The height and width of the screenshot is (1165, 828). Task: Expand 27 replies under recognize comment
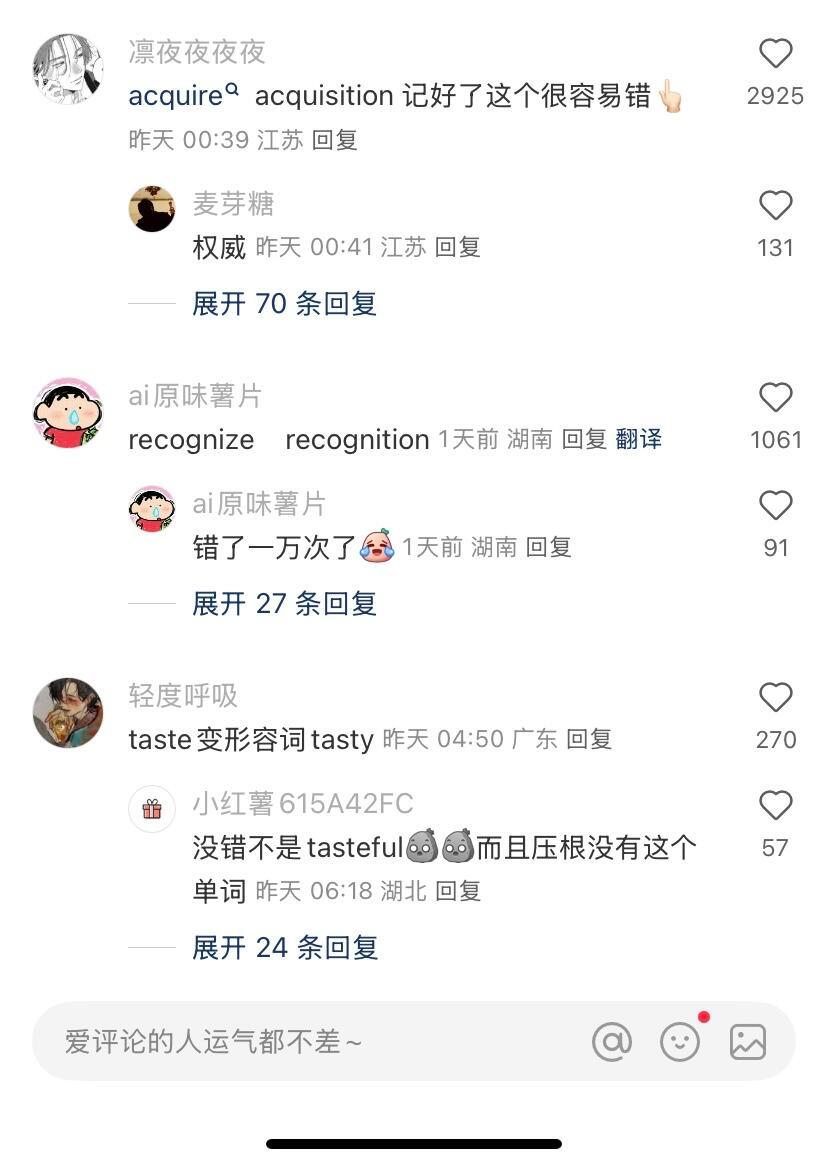285,604
